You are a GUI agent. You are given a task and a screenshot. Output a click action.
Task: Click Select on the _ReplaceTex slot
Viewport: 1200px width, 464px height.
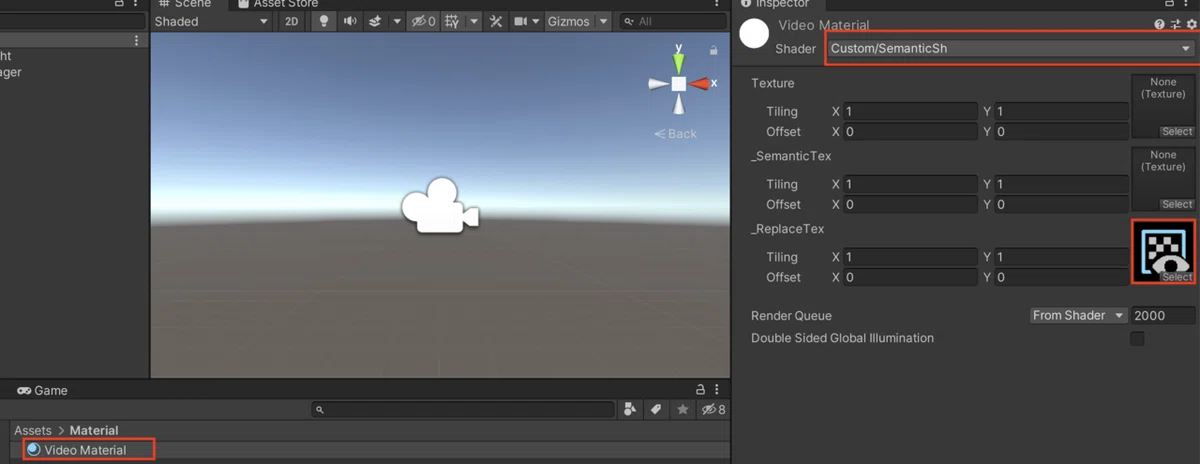point(1176,277)
